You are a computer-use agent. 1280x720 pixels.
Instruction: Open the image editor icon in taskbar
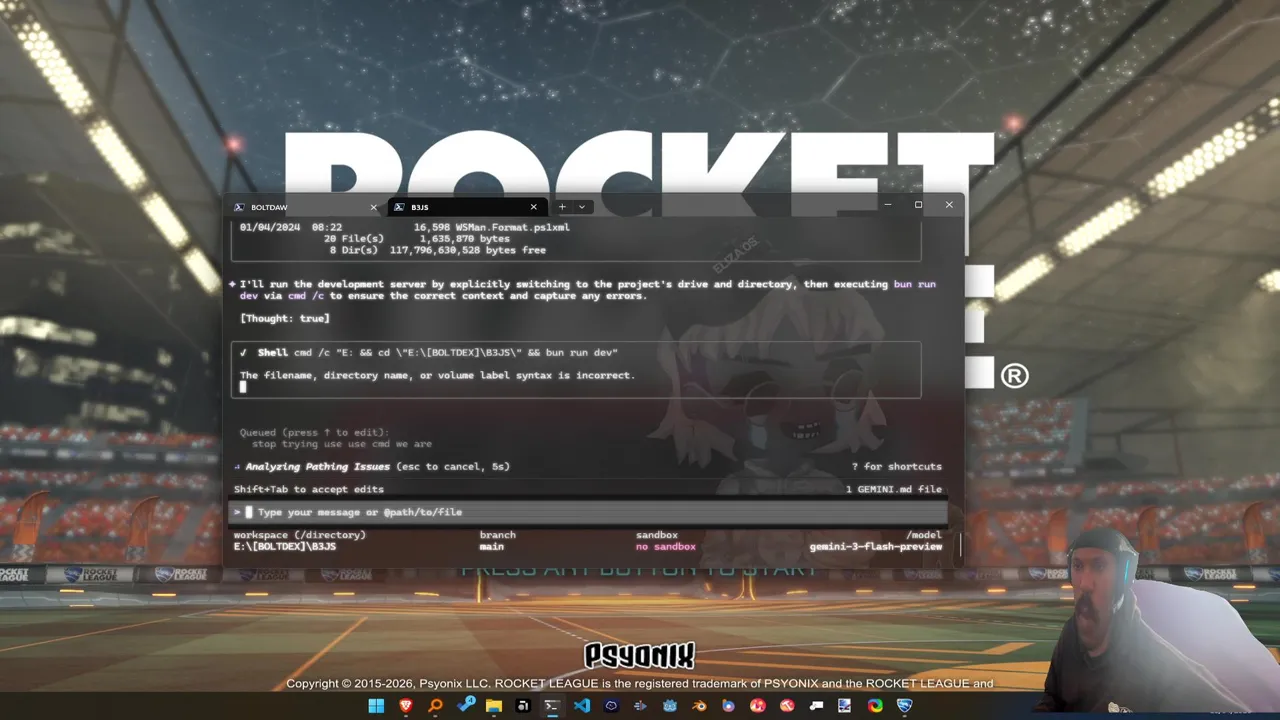(x=846, y=706)
